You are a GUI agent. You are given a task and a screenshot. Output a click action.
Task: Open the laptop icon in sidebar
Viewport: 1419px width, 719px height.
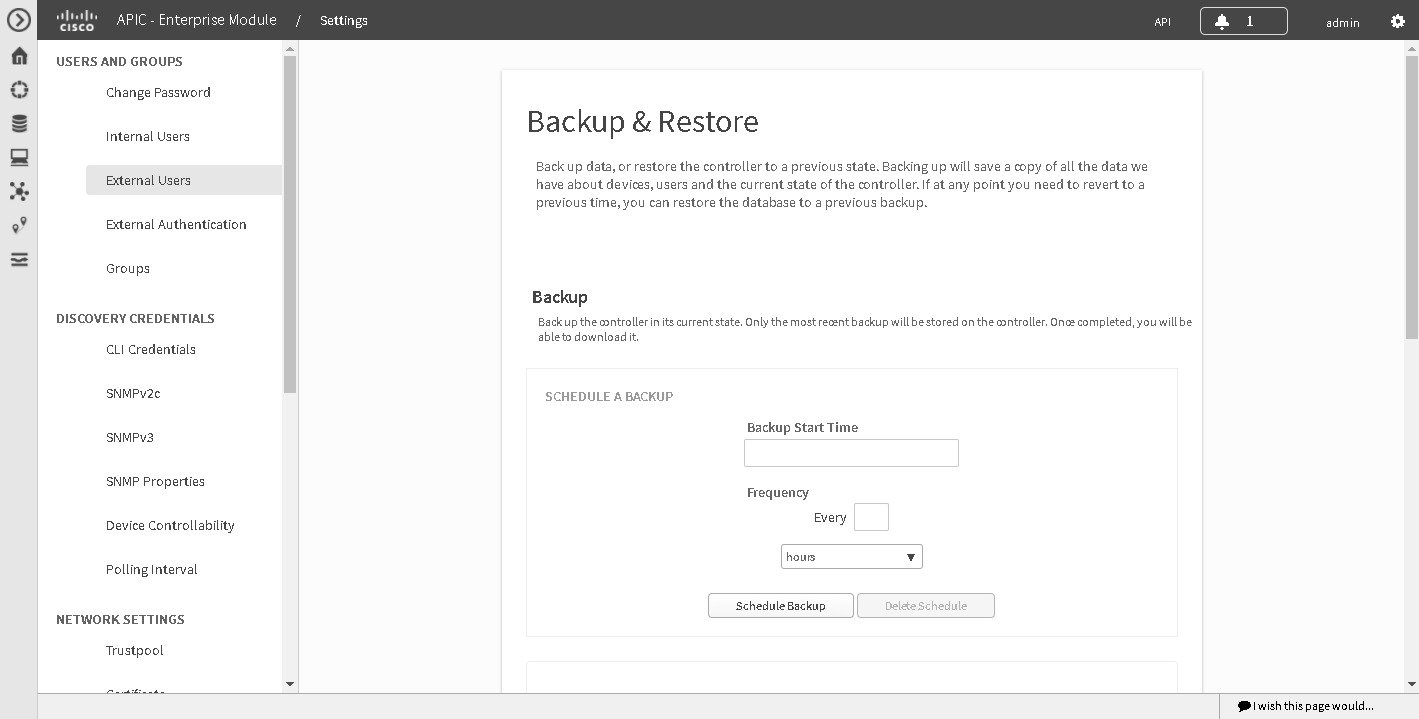click(x=19, y=157)
